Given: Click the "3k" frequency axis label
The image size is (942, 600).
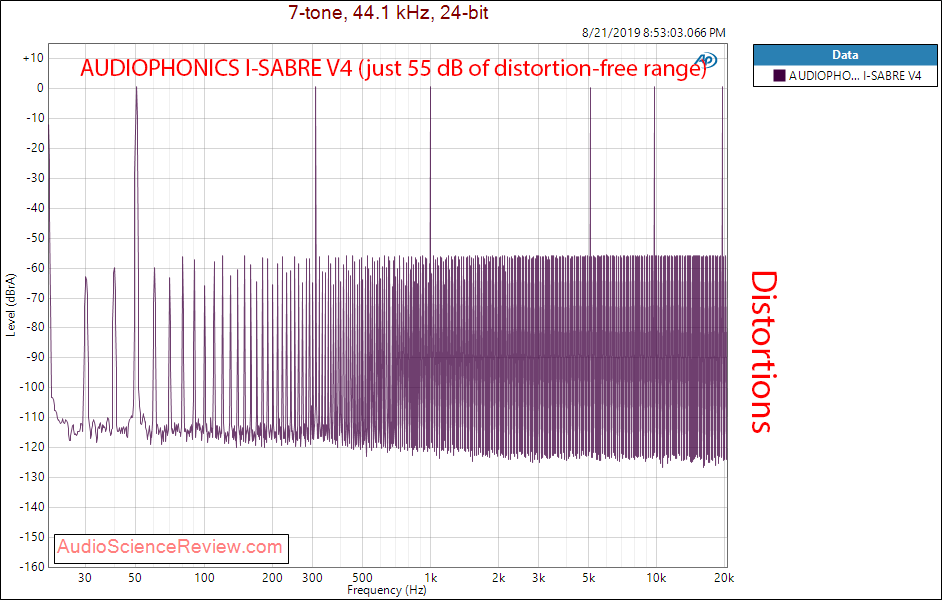Looking at the screenshot, I should point(538,578).
